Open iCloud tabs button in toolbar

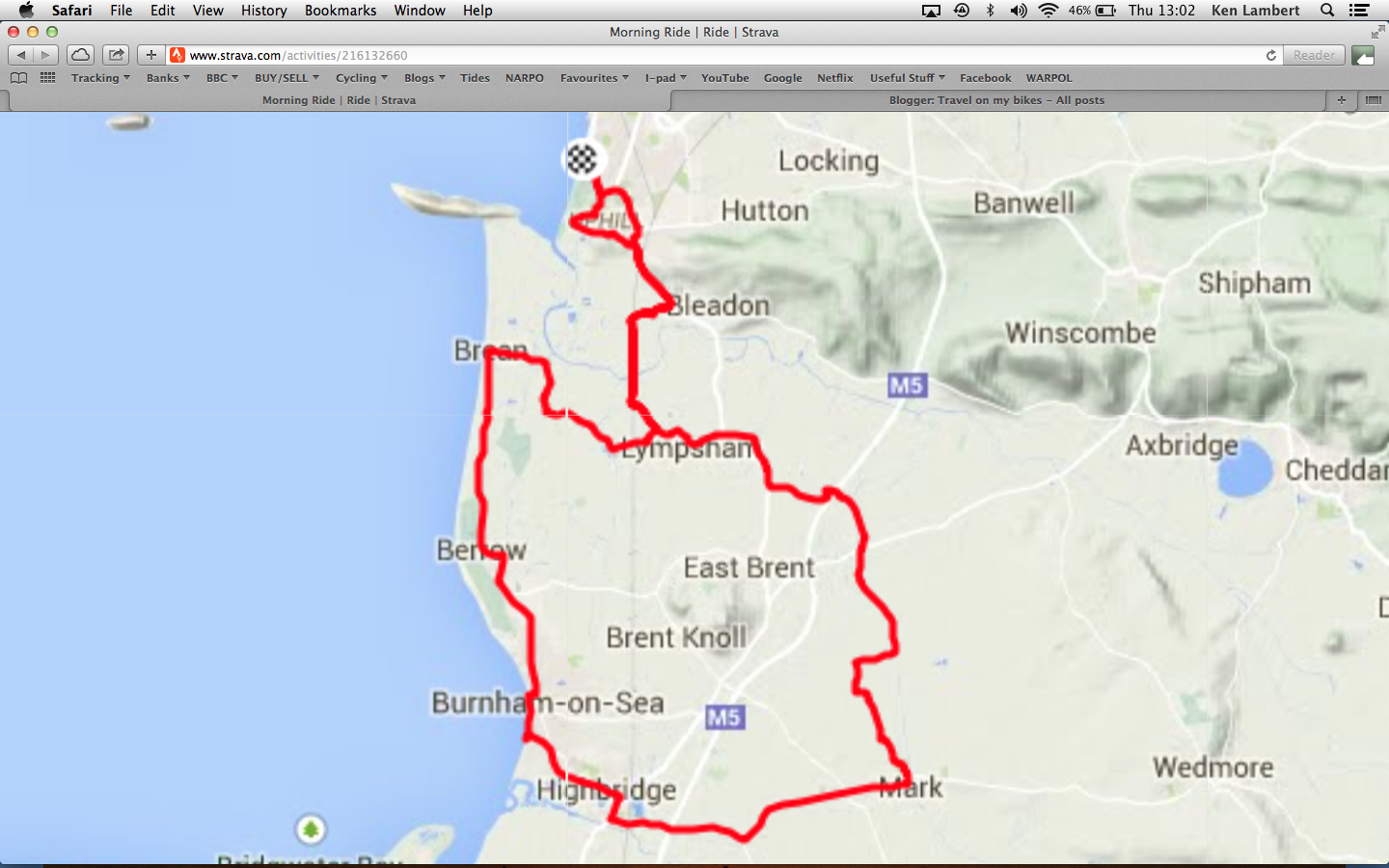pyautogui.click(x=81, y=55)
